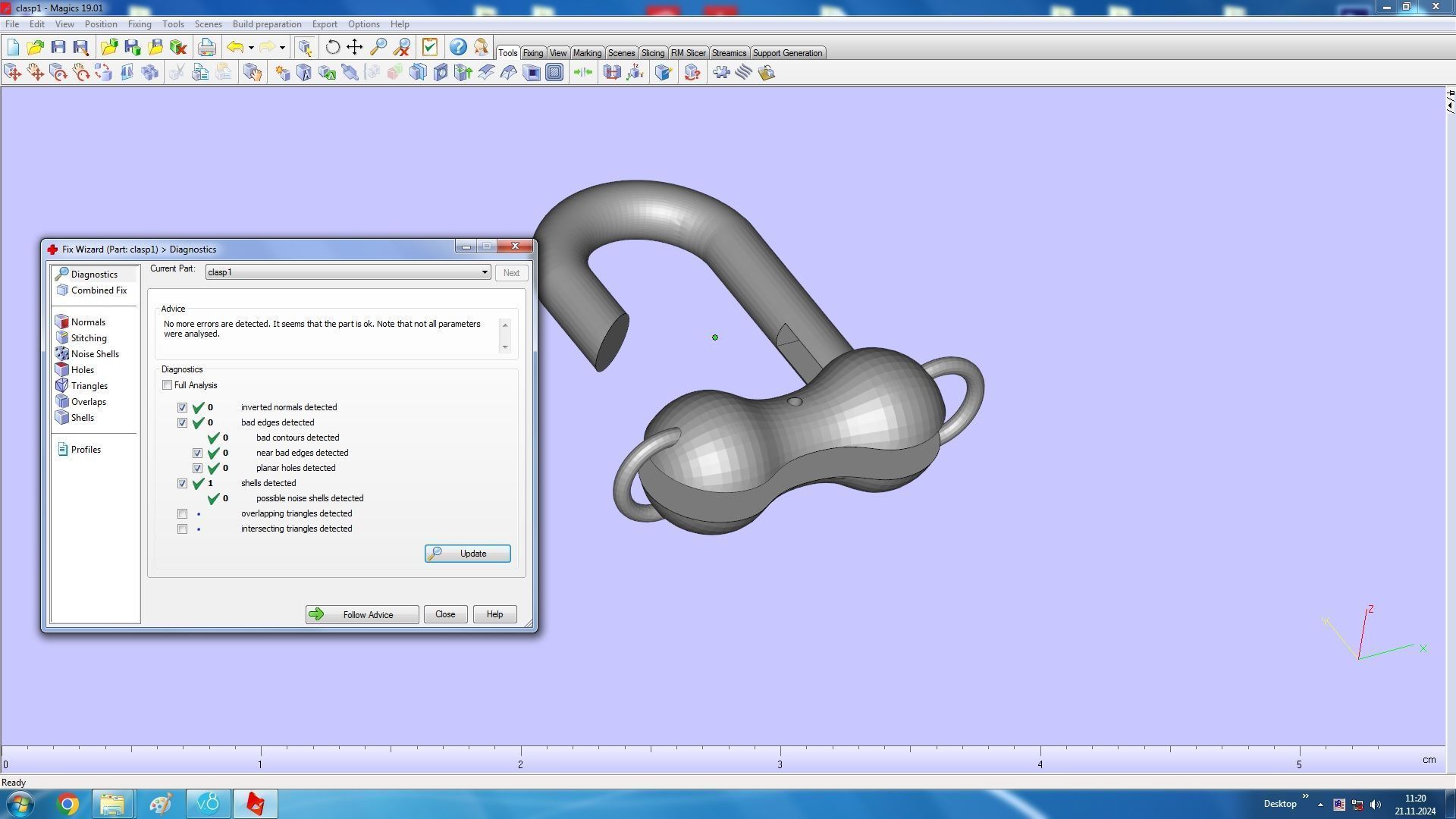Open the Build preparation menu

point(266,24)
